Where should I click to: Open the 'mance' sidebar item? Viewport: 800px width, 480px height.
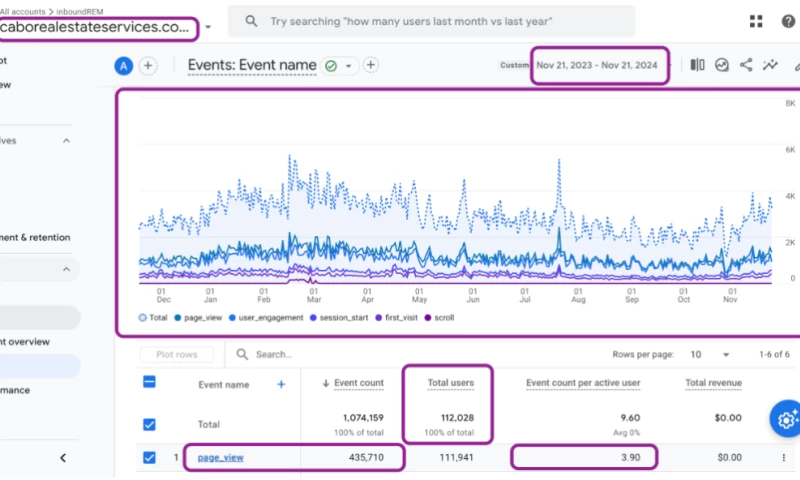coord(15,390)
